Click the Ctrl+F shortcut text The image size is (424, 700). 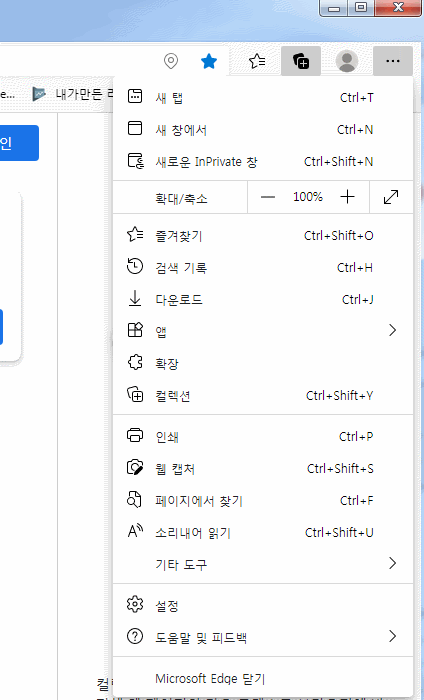click(x=357, y=500)
